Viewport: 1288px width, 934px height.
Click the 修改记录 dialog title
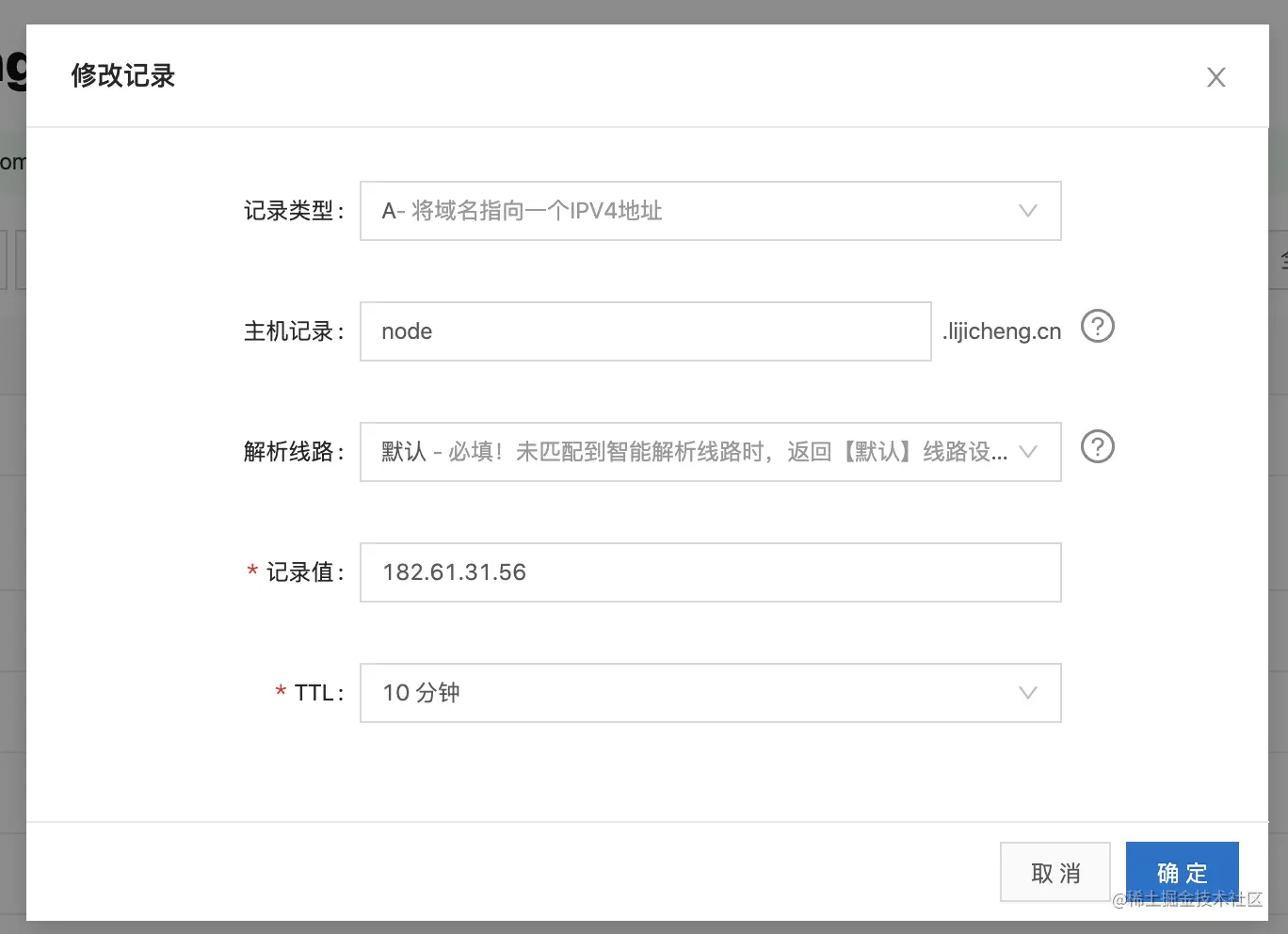[x=123, y=76]
